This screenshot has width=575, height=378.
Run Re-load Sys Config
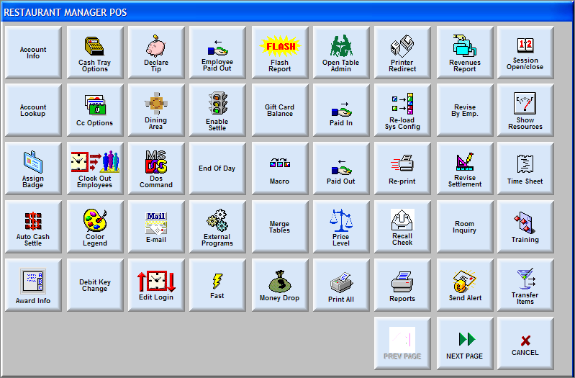(402, 110)
